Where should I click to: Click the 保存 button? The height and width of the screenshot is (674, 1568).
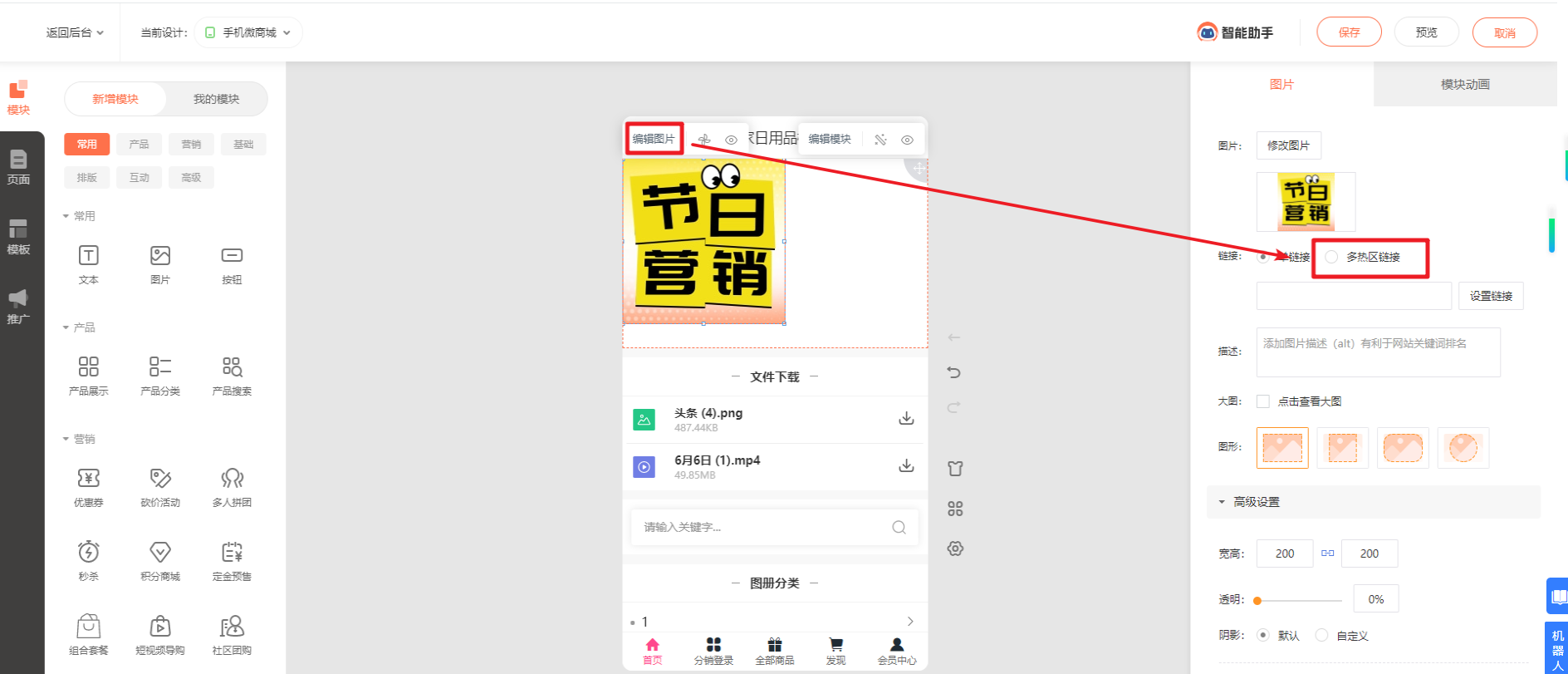click(1349, 32)
